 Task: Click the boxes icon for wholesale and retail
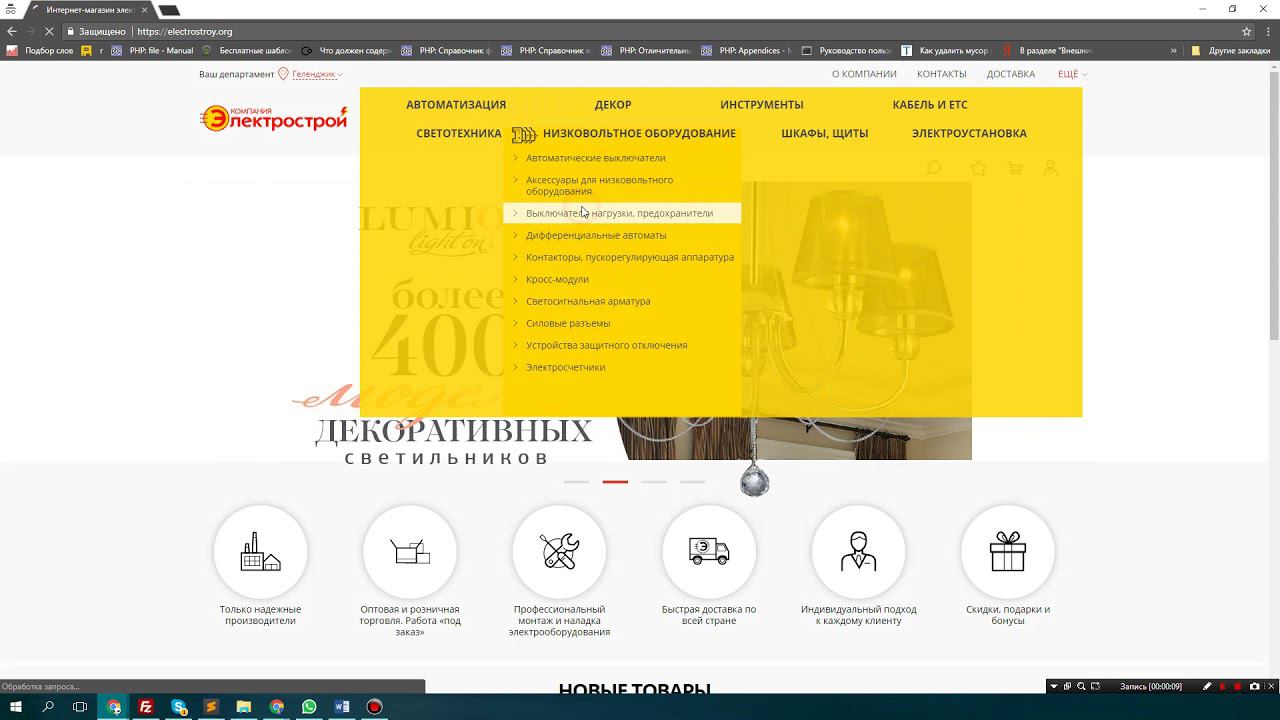(x=410, y=551)
